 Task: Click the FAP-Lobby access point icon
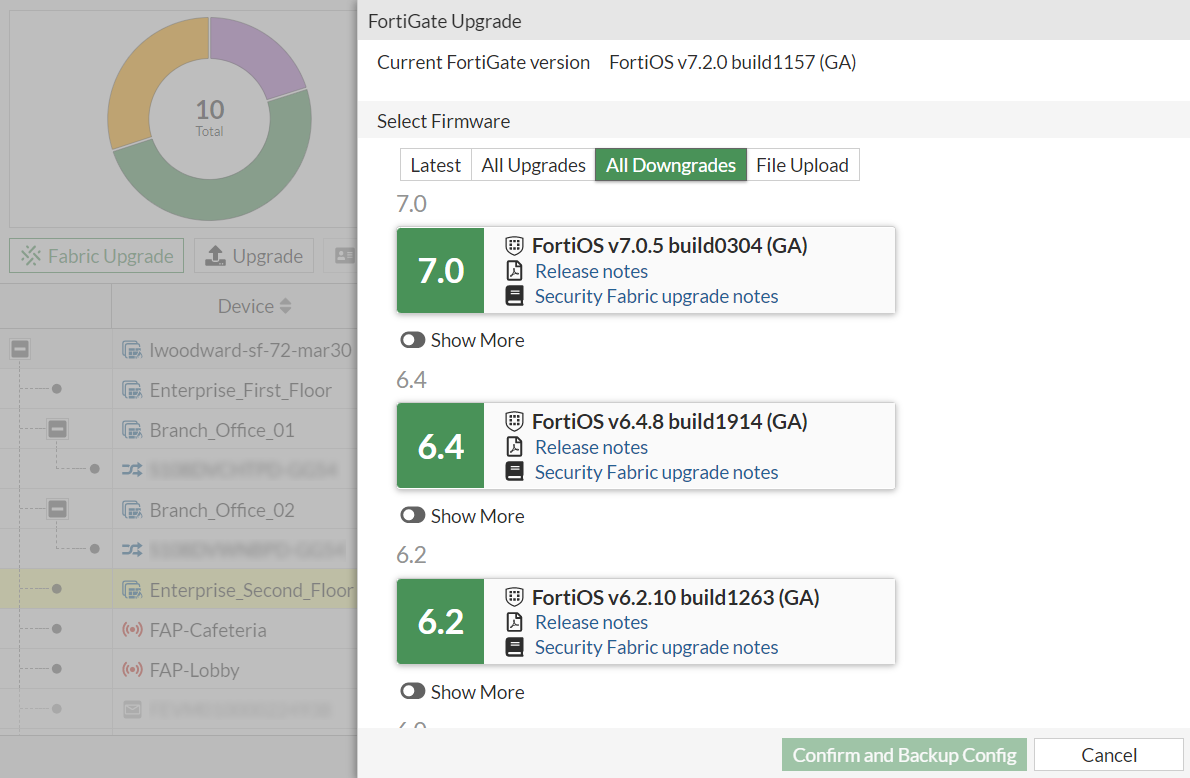[x=131, y=670]
